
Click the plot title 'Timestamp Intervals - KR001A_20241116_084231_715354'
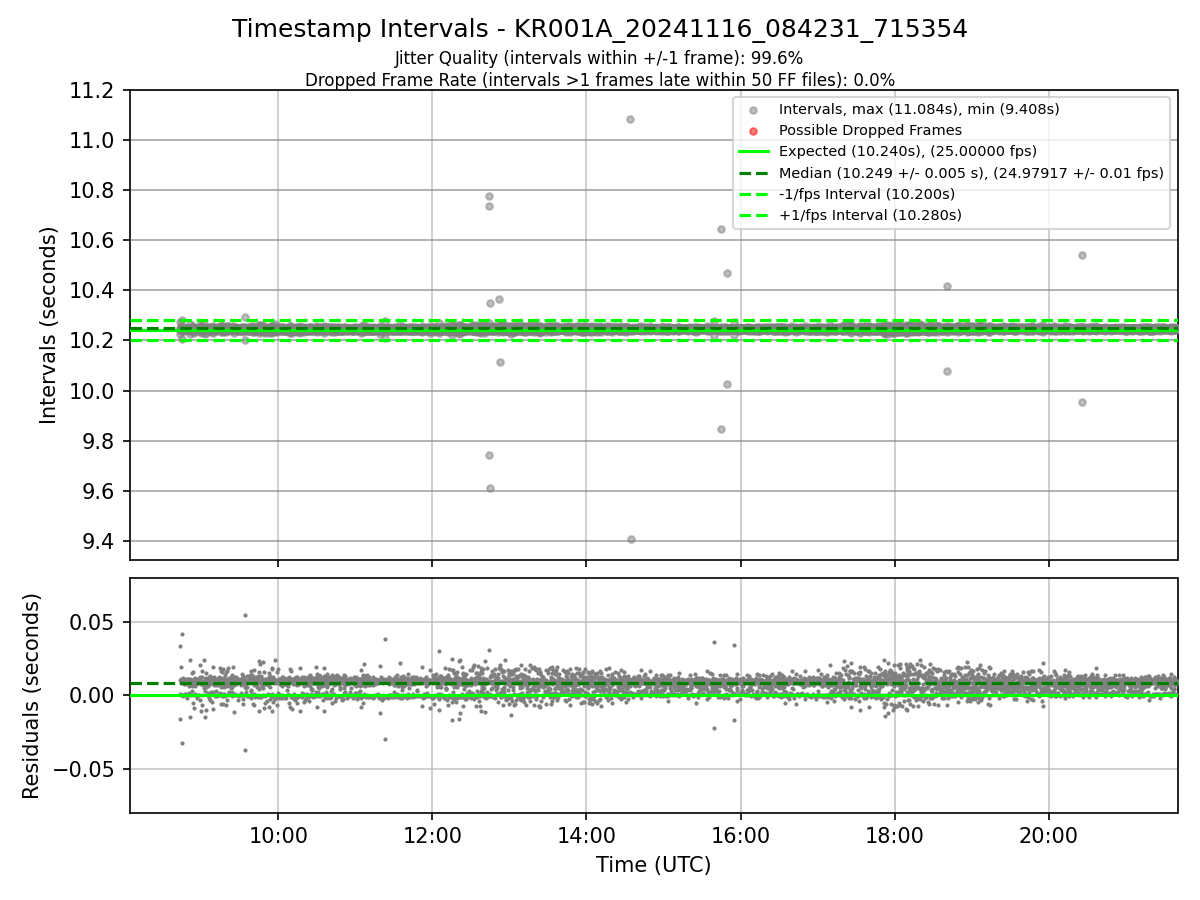[x=599, y=29]
